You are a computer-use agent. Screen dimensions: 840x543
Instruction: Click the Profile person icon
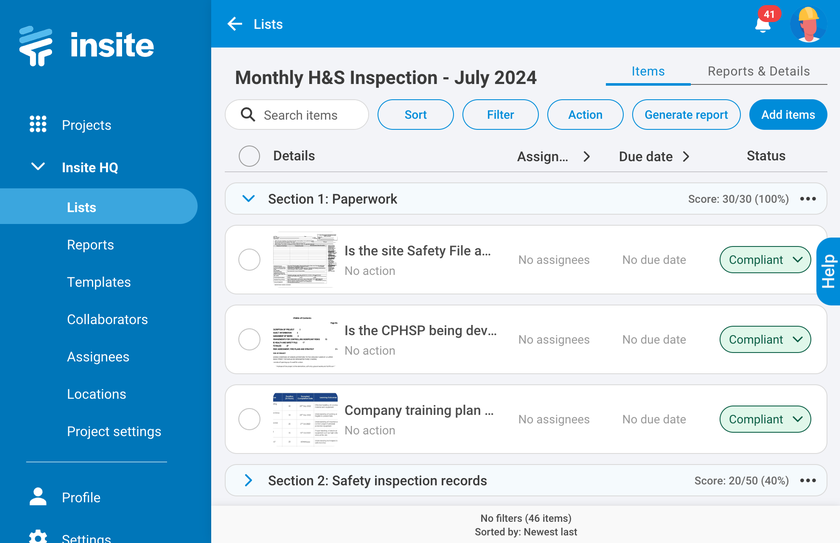(38, 497)
